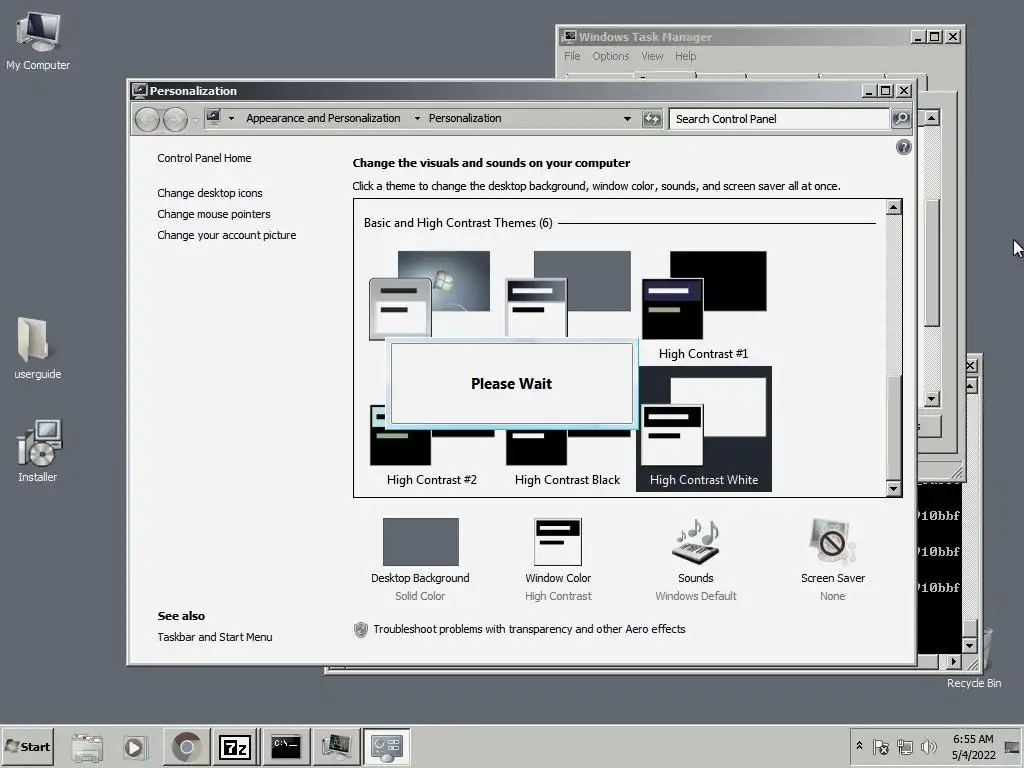Viewport: 1024px width, 768px height.
Task: Click the Search Control Panel field
Action: 779,119
